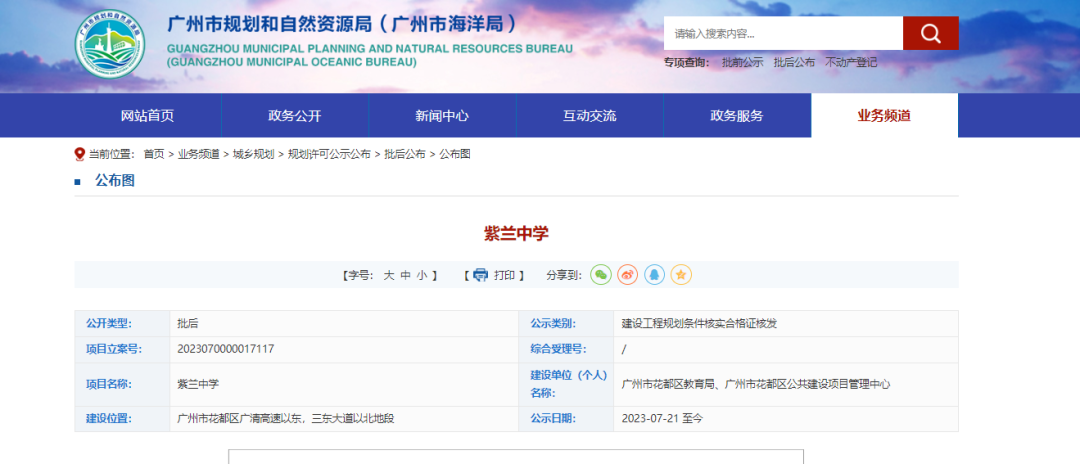Share page via red Weibo icon
This screenshot has width=1080, height=464.
[x=628, y=275]
